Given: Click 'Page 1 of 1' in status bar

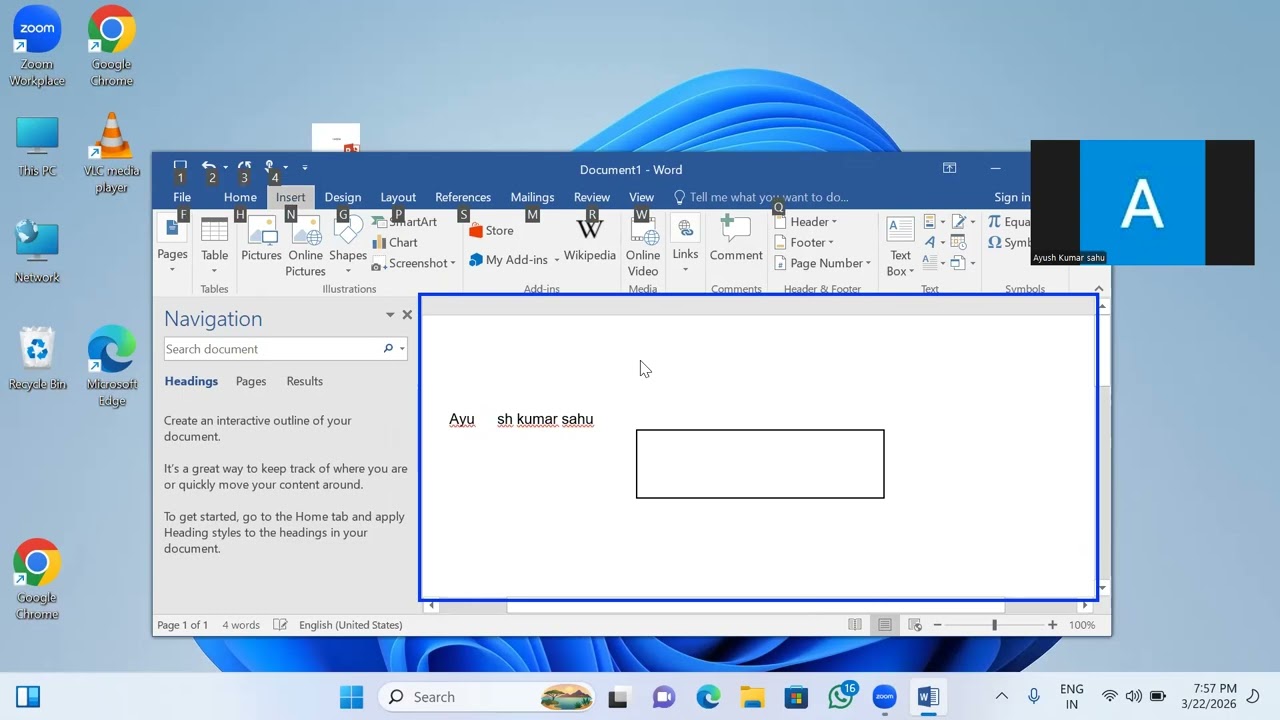Looking at the screenshot, I should click(183, 625).
